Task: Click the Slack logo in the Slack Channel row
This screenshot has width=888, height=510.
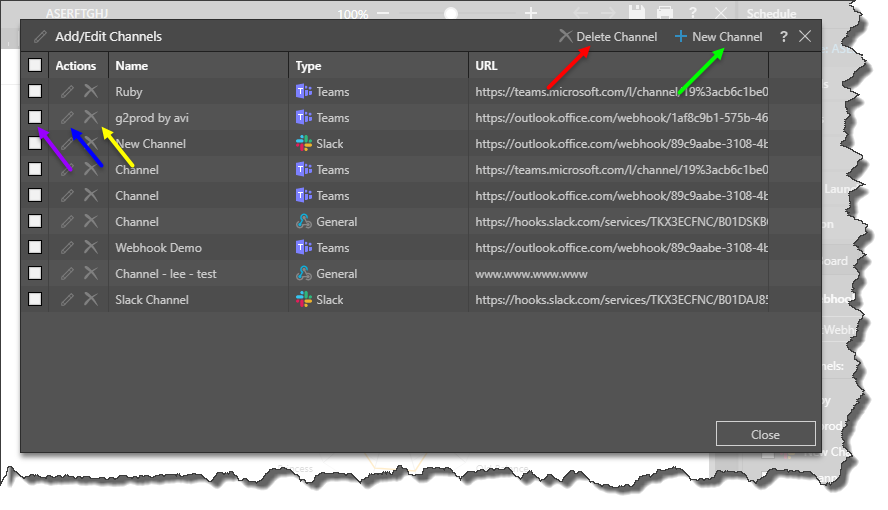Action: click(304, 299)
